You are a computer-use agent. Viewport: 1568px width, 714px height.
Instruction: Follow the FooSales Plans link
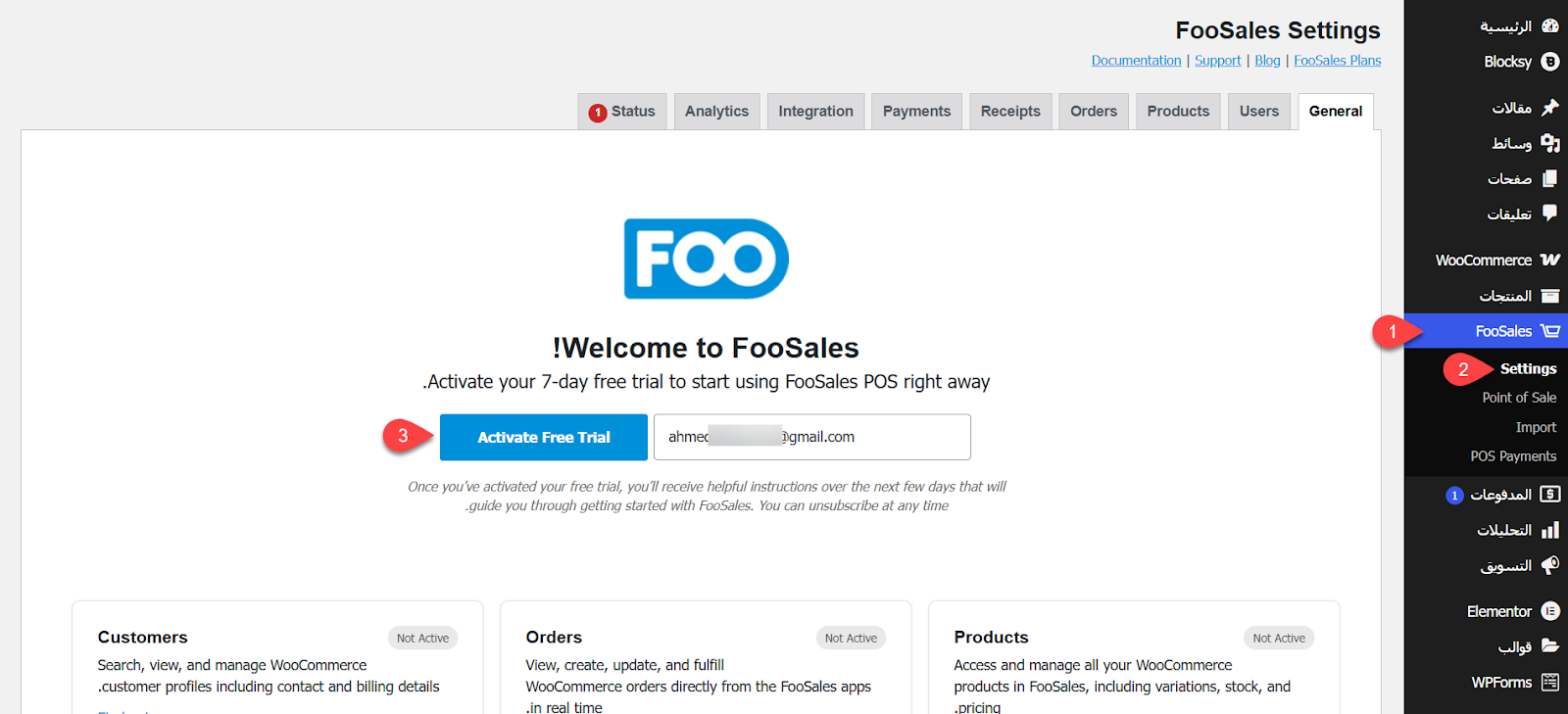tap(1337, 61)
